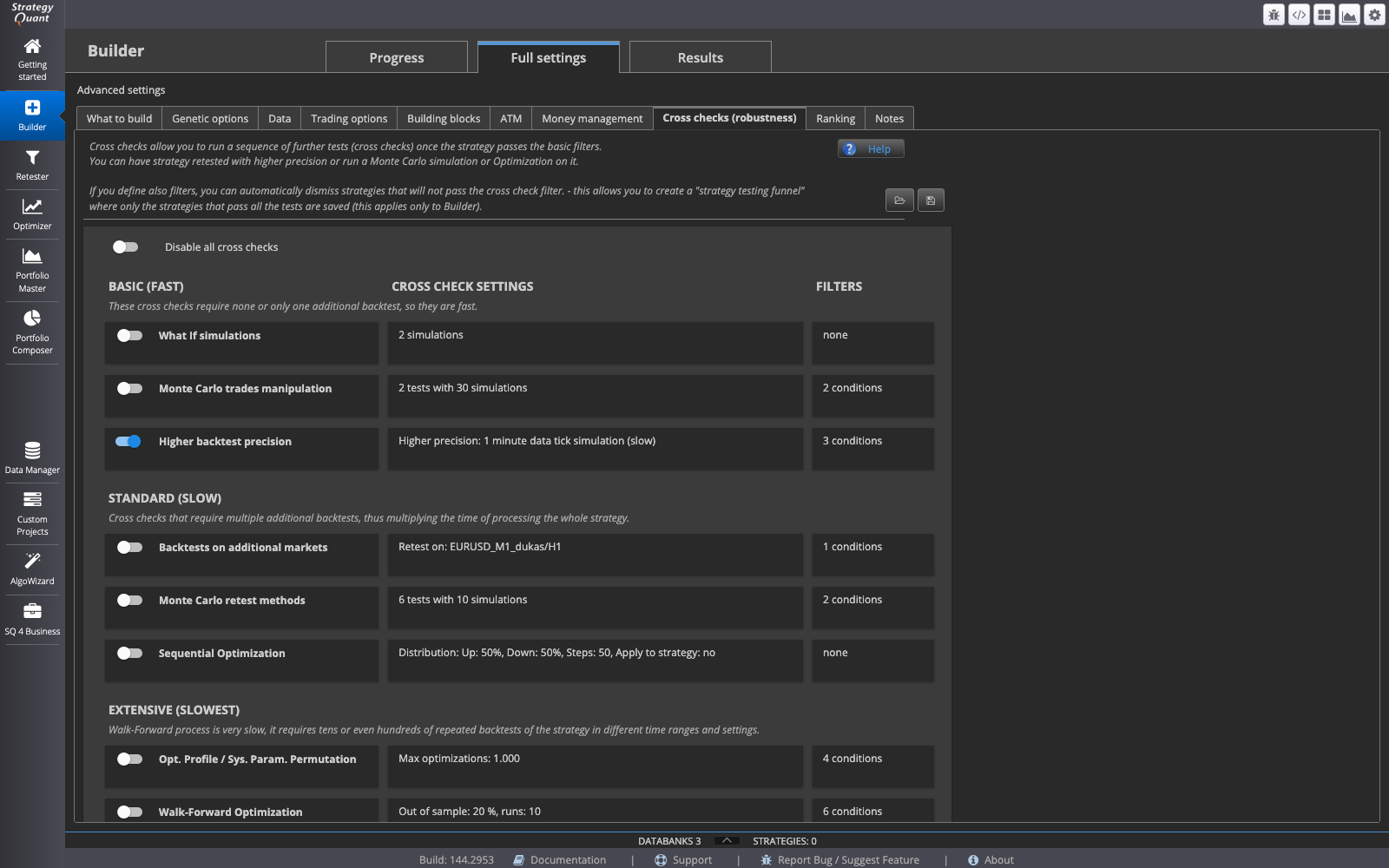Select the Builder sidebar icon
Screen dimensions: 1389x868
tap(32, 115)
